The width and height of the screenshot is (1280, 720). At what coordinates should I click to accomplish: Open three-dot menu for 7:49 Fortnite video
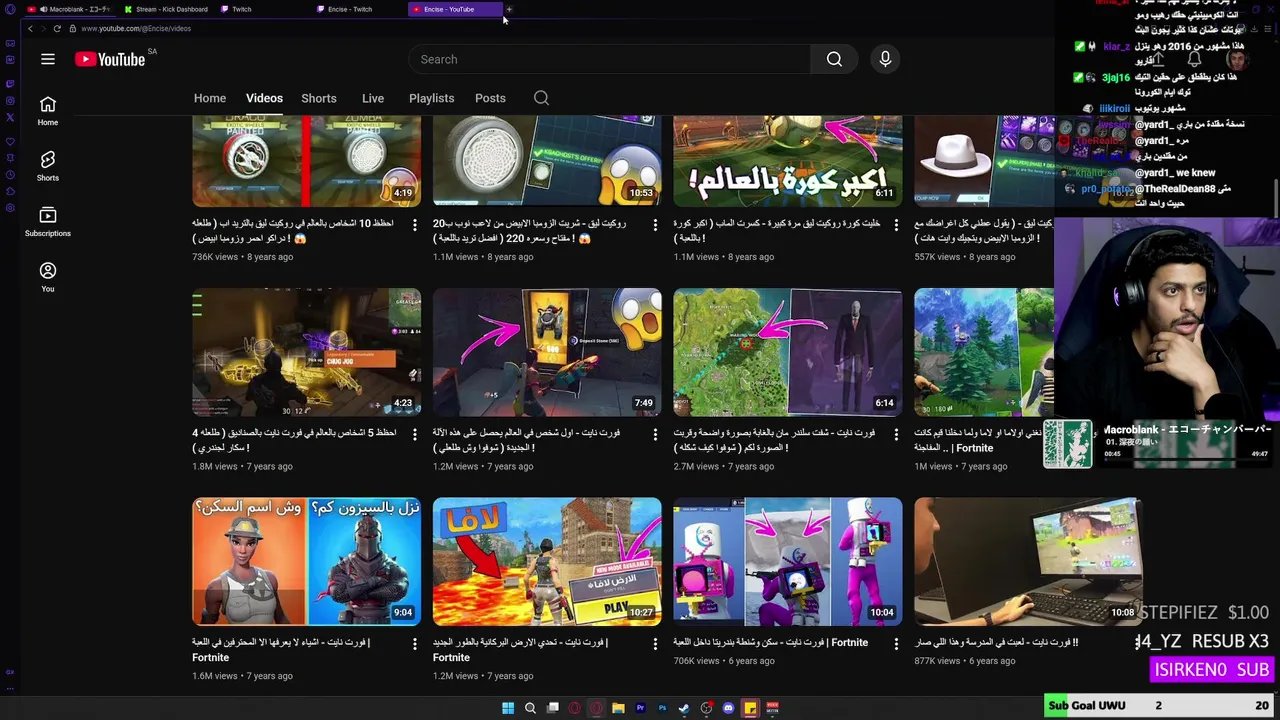655,435
